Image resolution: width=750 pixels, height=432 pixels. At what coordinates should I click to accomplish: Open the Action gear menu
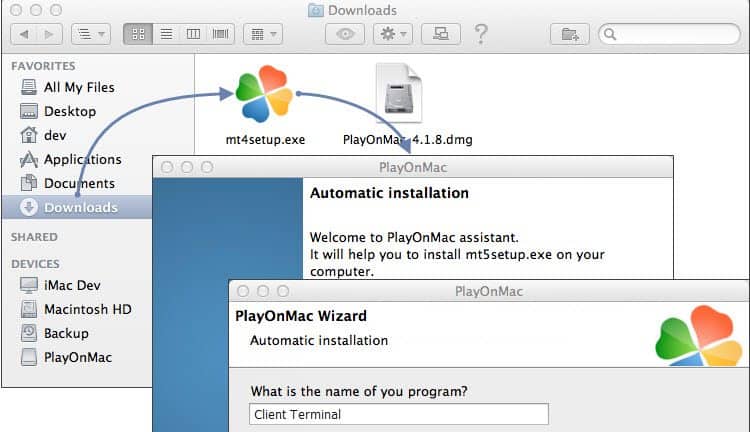tap(393, 34)
